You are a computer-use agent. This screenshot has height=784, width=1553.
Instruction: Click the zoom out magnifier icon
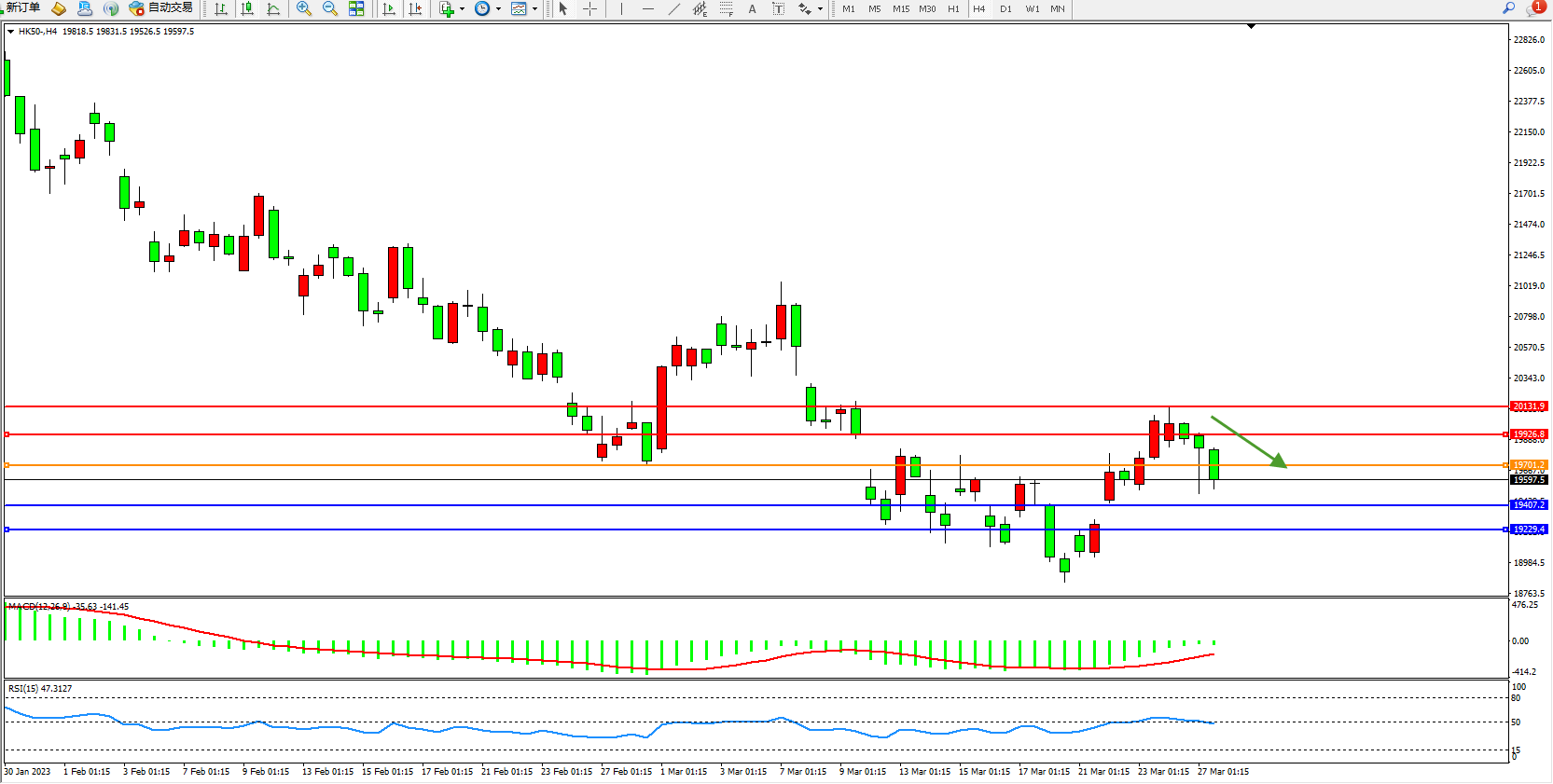click(x=330, y=8)
